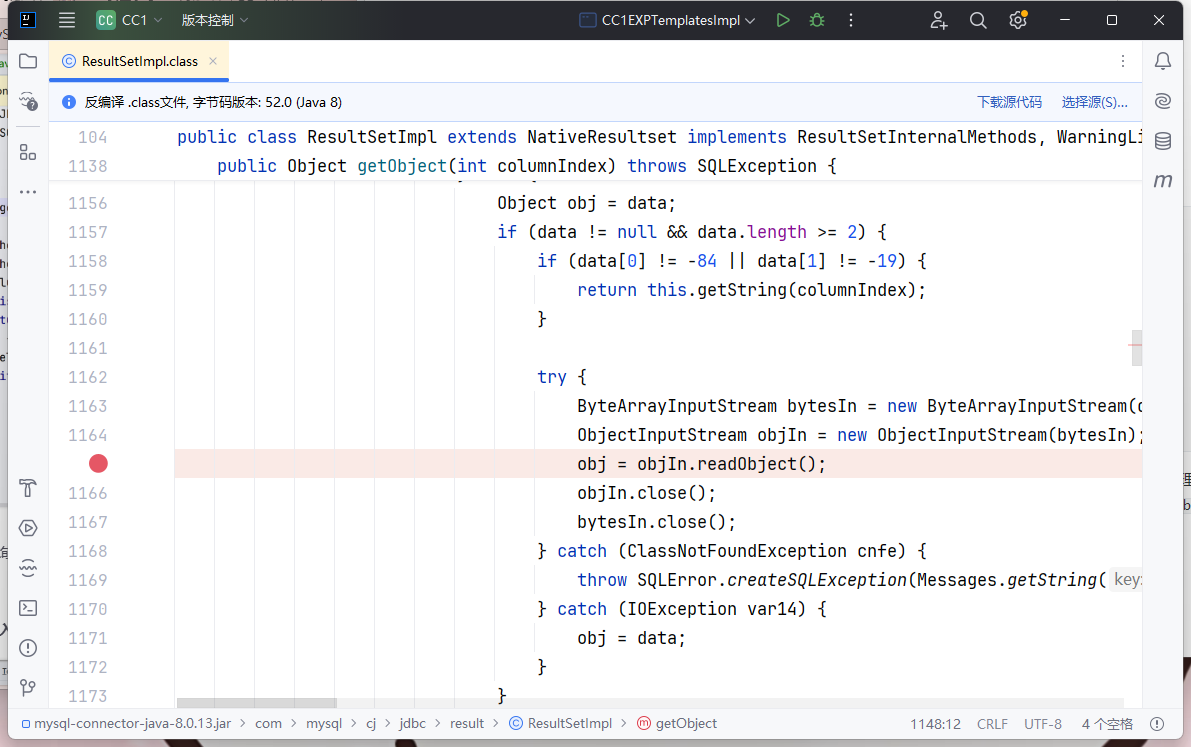Click the horizontal scrollbar under the editor
This screenshot has height=747, width=1191.
click(257, 704)
